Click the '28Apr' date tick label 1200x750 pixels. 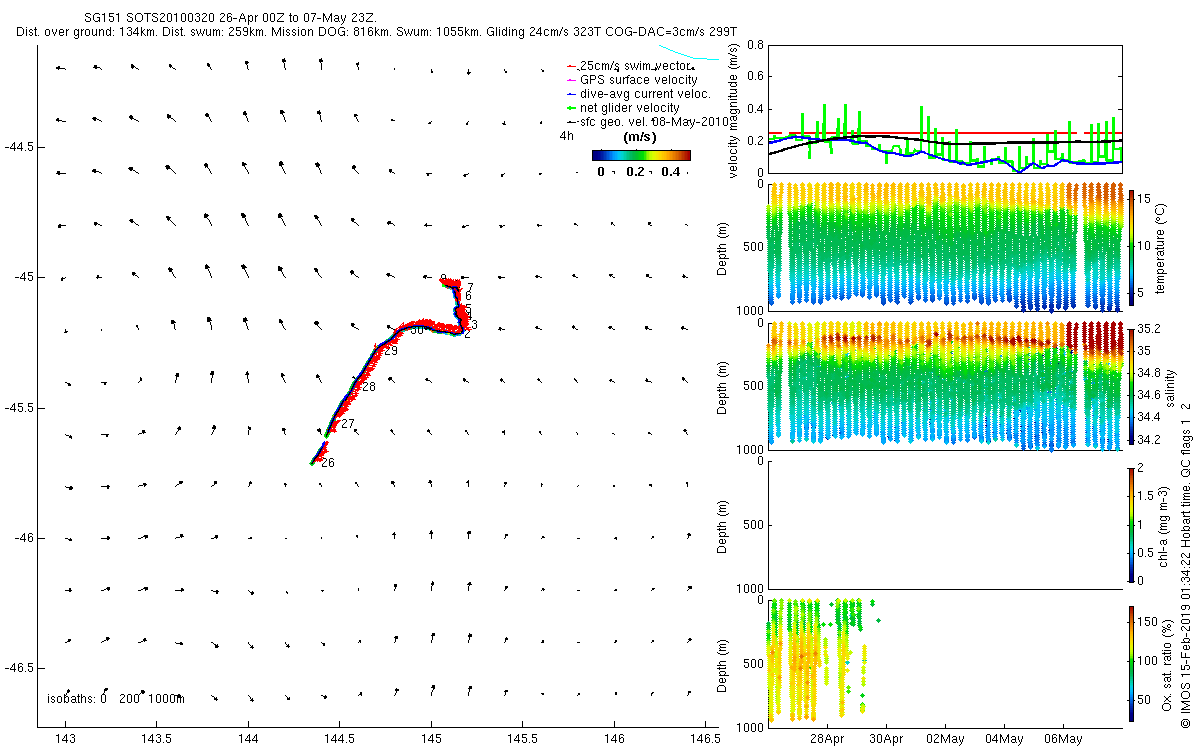[x=828, y=739]
